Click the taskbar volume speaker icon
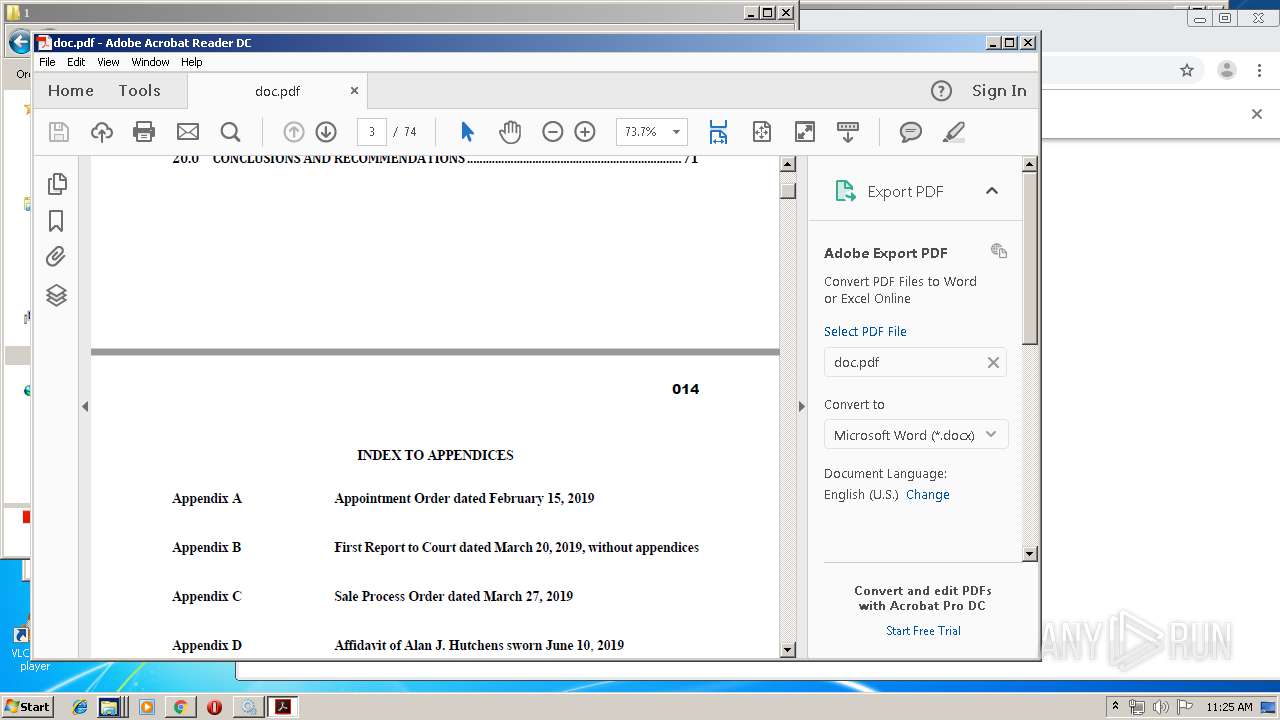 point(1161,707)
